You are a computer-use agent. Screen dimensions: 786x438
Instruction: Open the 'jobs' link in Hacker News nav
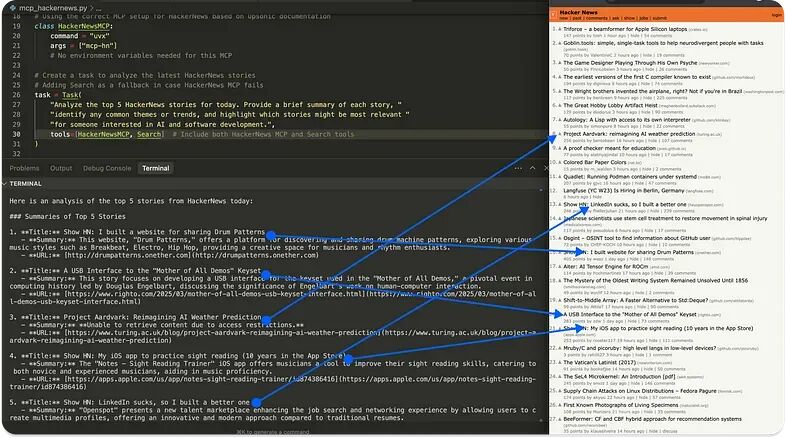click(x=644, y=18)
